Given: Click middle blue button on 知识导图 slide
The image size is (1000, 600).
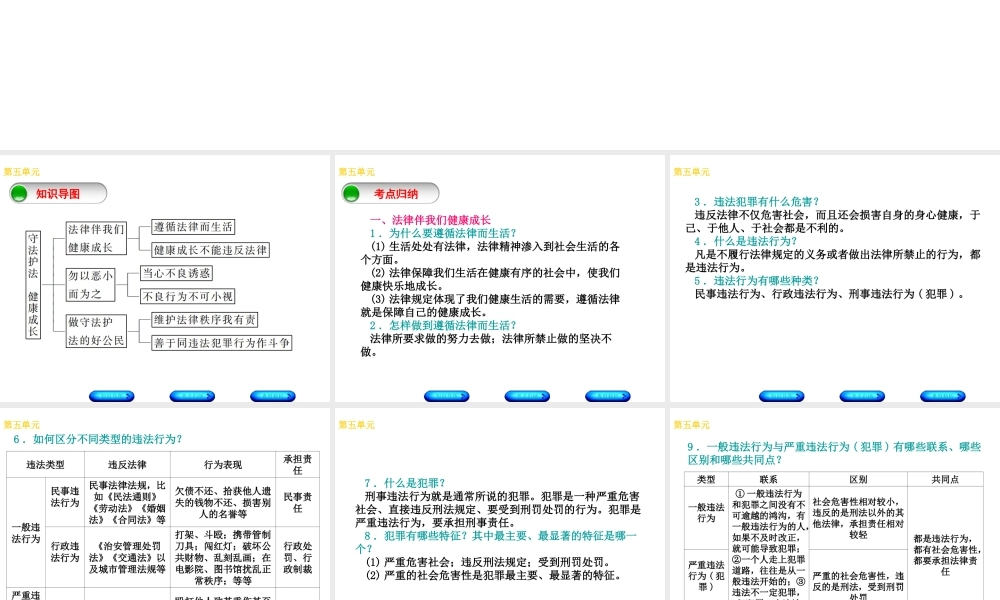Looking at the screenshot, I should click(x=192, y=396).
